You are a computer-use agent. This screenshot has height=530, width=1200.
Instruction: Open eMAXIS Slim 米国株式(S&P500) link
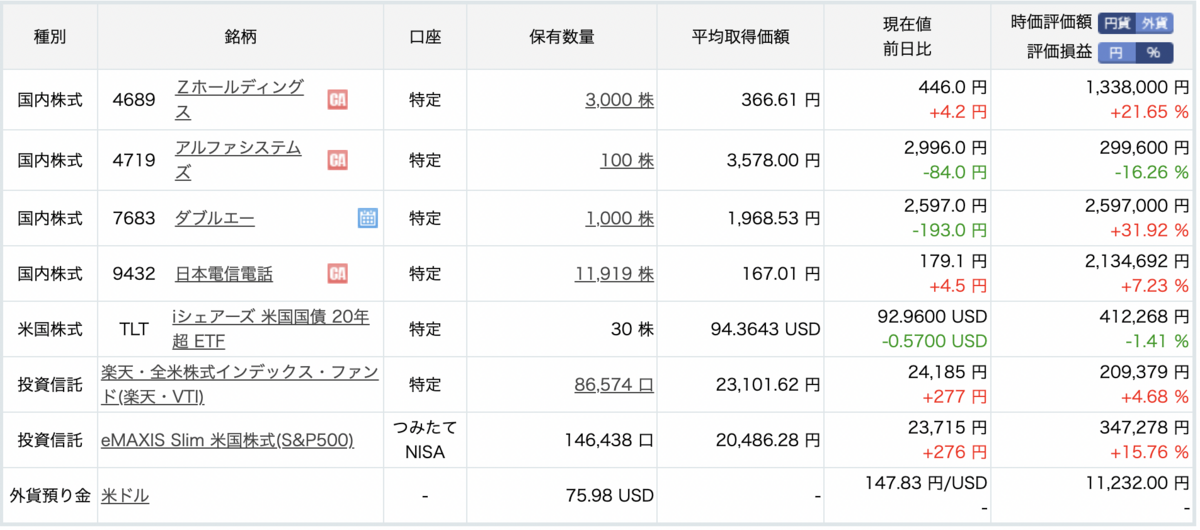point(227,440)
